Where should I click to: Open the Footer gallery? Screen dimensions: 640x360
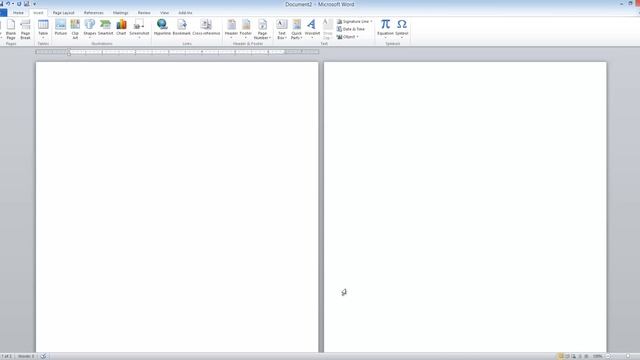point(246,29)
